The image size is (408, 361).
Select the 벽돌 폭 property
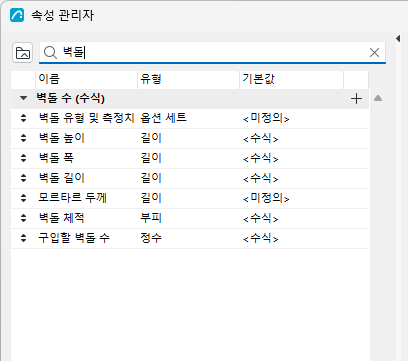(x=56, y=158)
